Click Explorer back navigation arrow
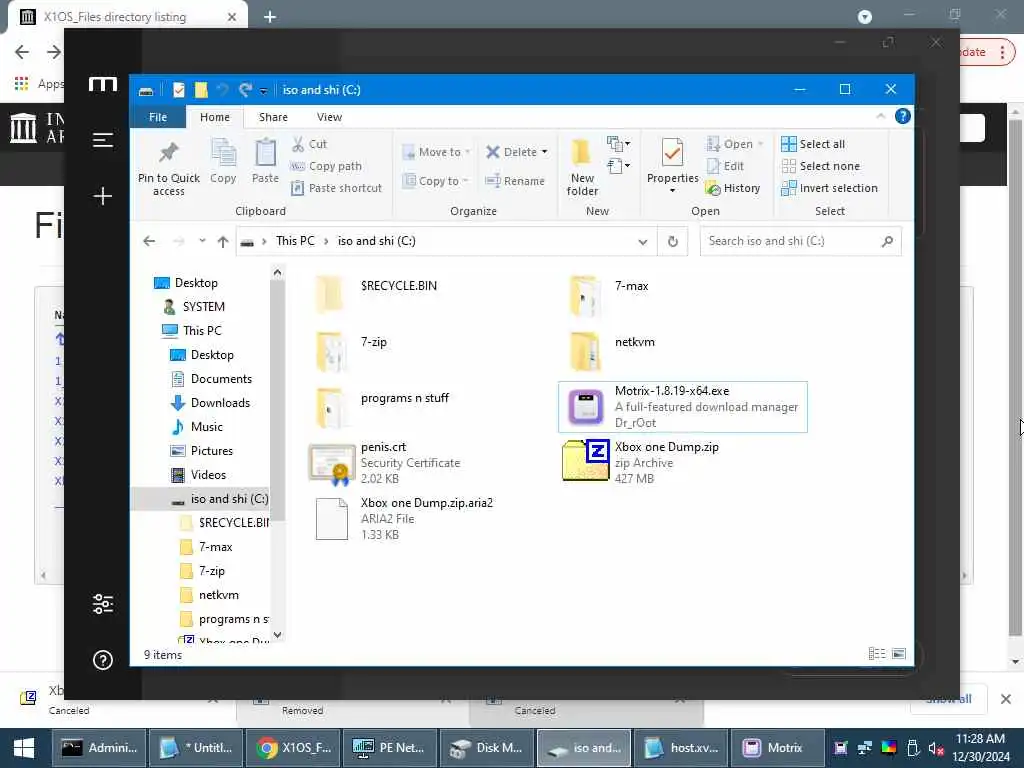1024x768 pixels. click(149, 242)
